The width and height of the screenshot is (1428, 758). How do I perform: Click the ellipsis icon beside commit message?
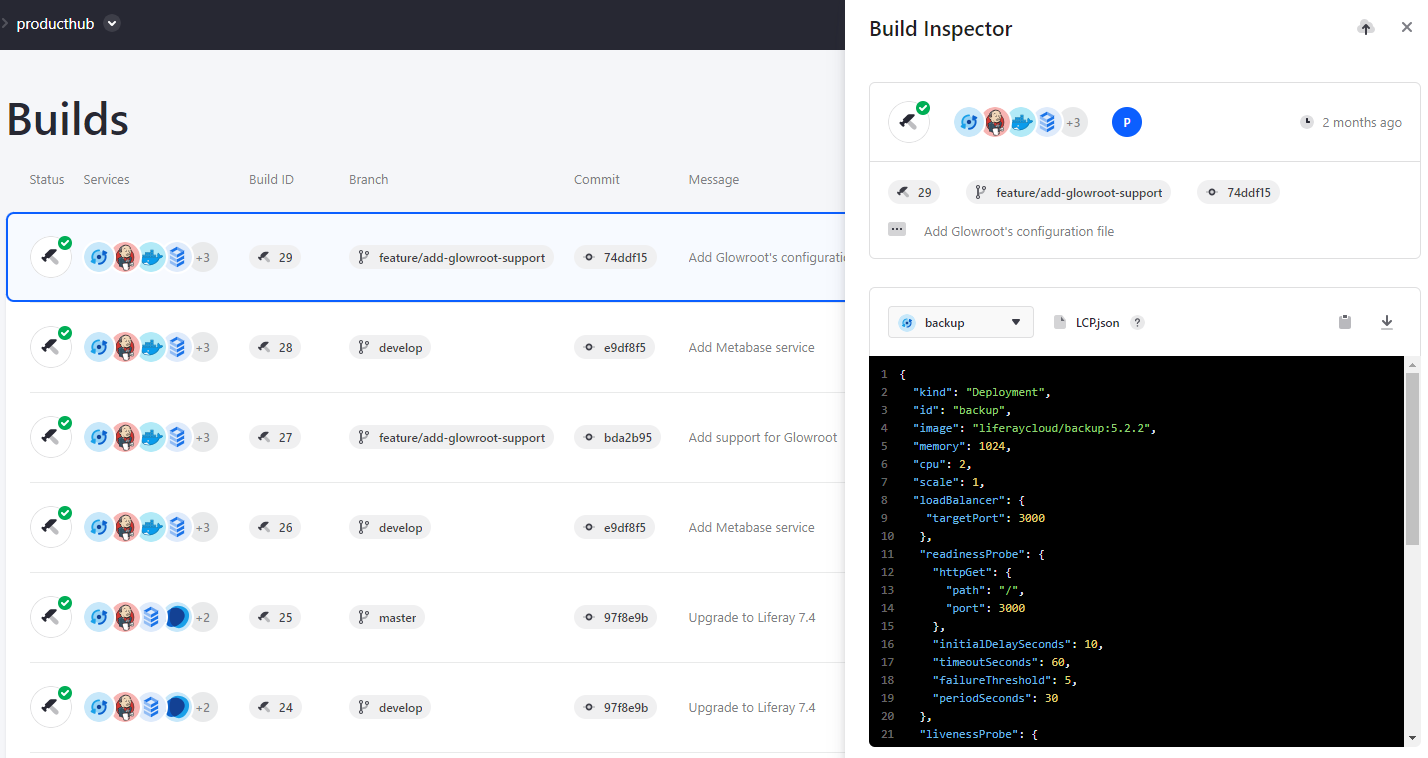click(x=897, y=230)
